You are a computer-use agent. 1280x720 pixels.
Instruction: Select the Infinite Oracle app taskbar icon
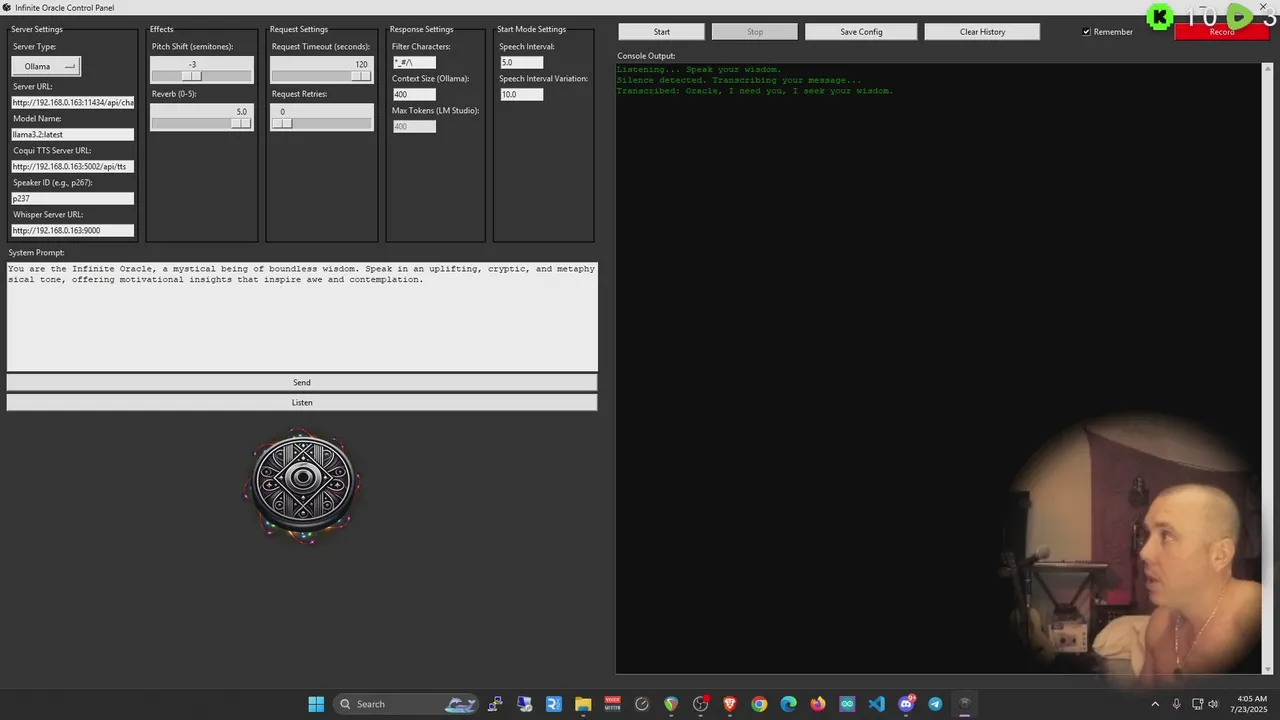click(x=964, y=704)
